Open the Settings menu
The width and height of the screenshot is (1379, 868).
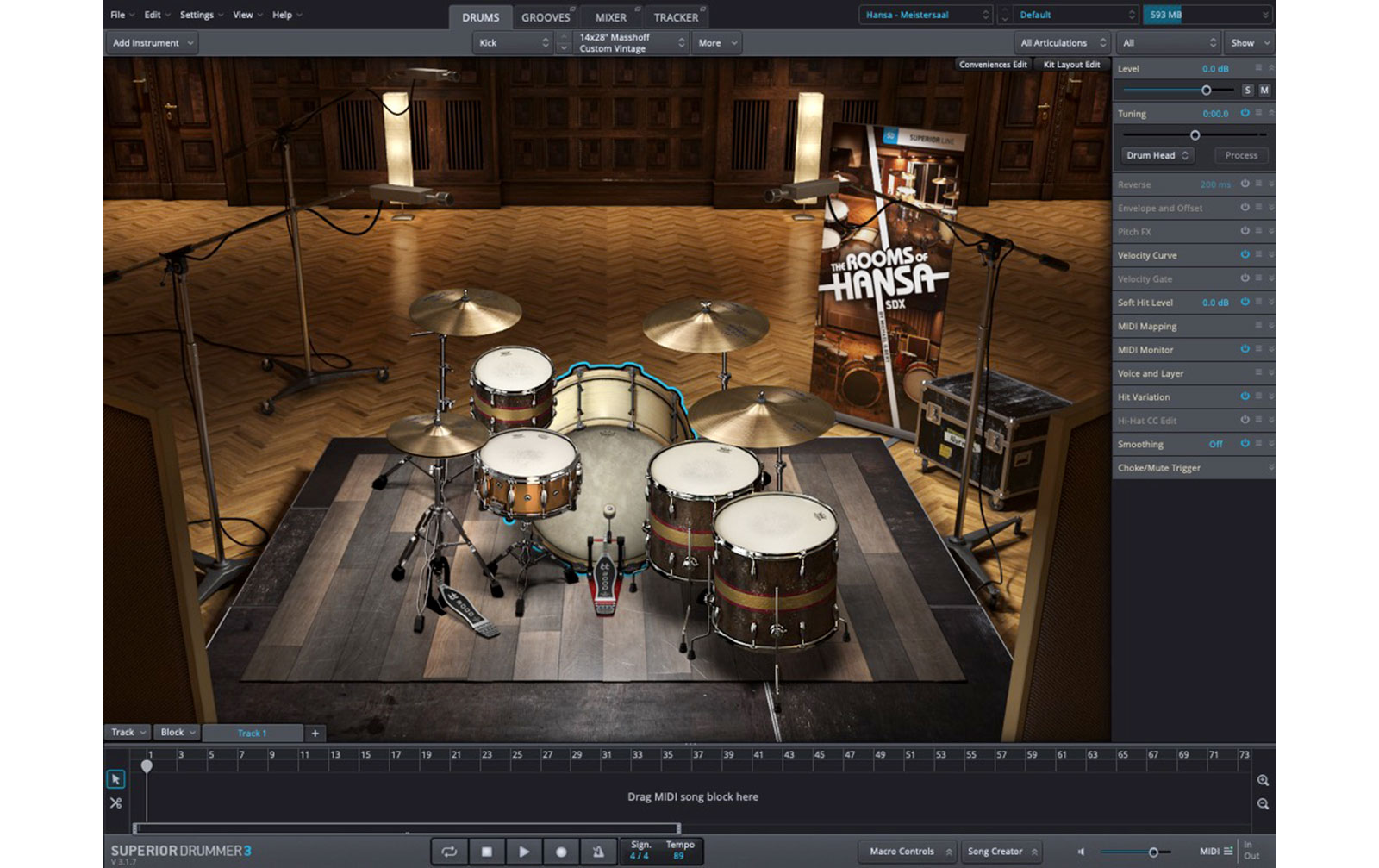pyautogui.click(x=201, y=15)
